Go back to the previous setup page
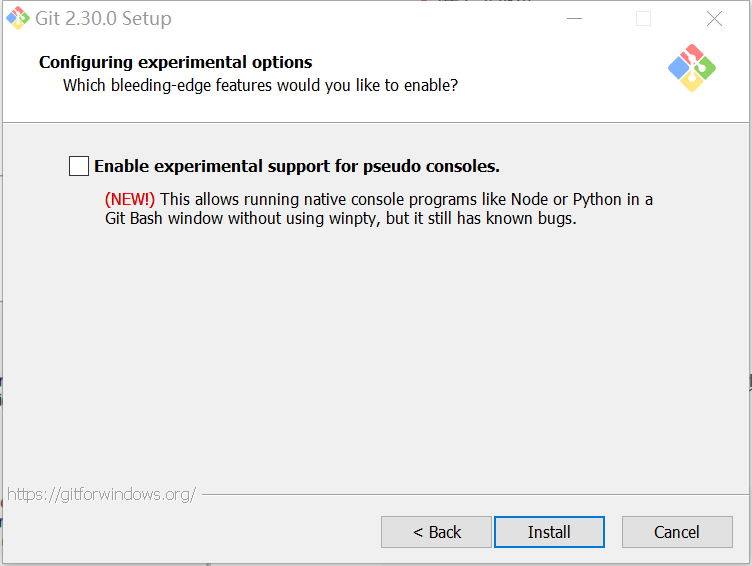 [436, 532]
